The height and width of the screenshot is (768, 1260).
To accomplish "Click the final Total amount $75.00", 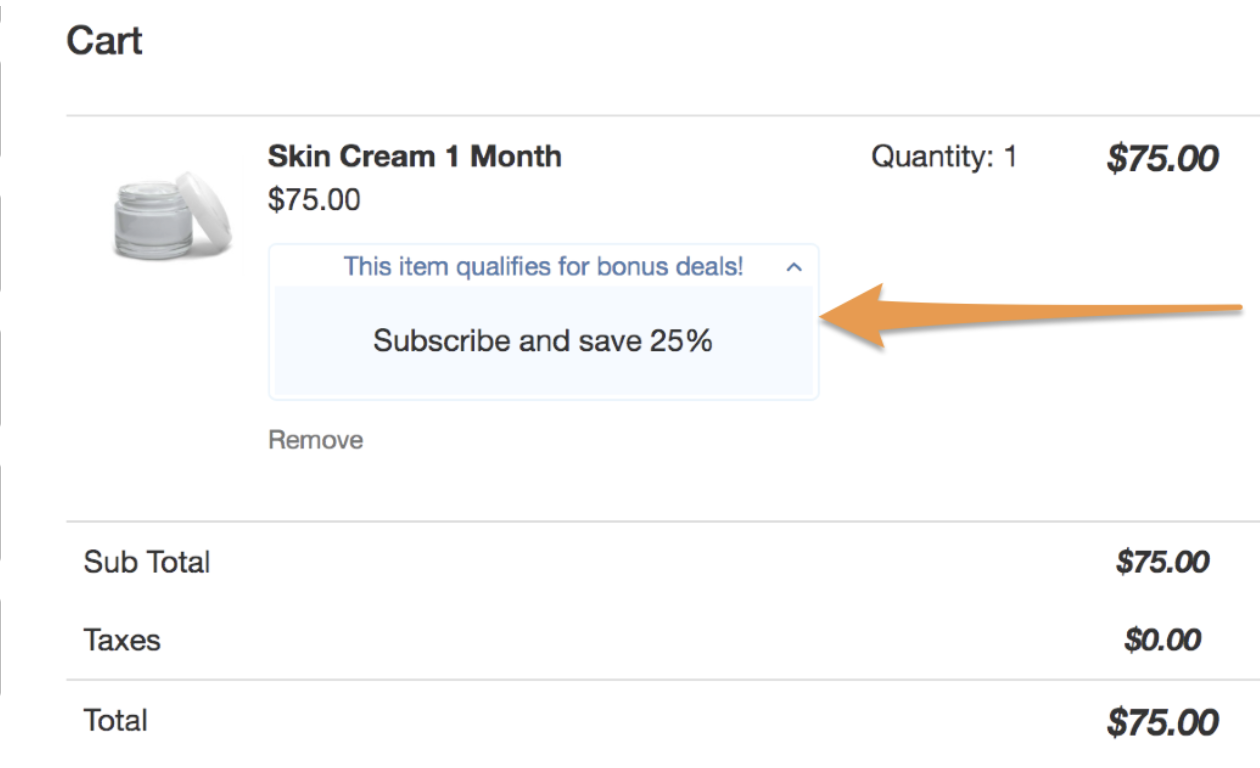I will point(1162,722).
